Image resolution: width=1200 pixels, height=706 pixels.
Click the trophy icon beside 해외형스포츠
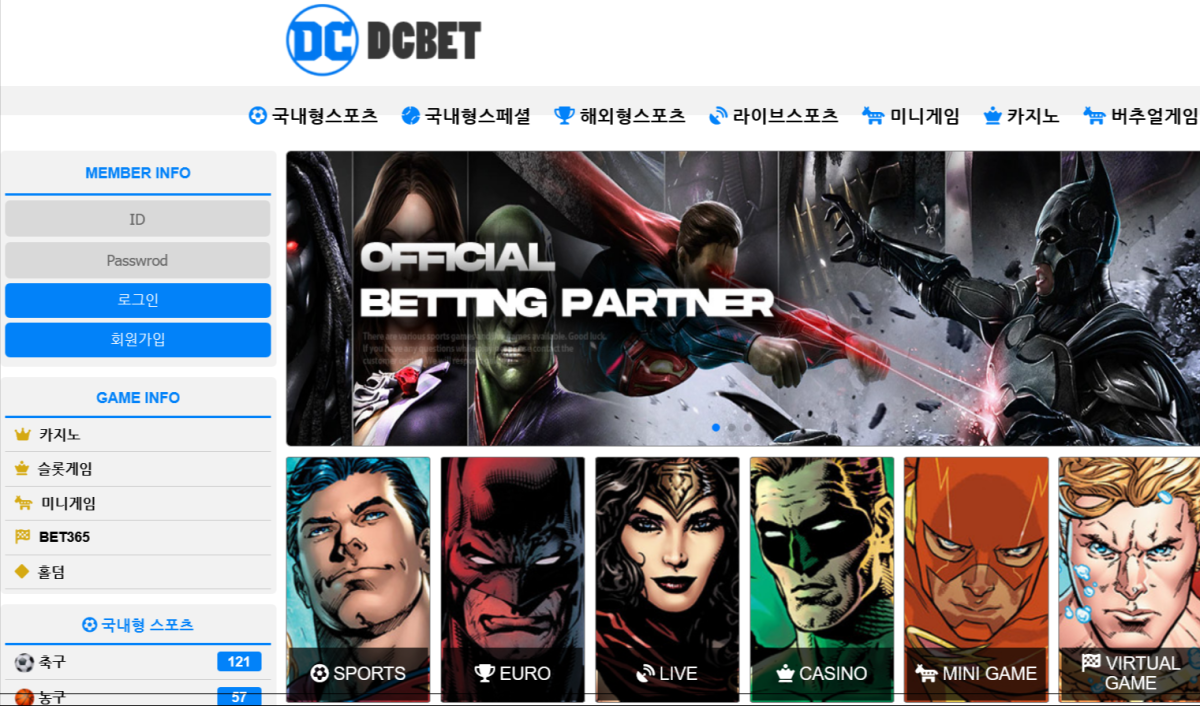(564, 116)
